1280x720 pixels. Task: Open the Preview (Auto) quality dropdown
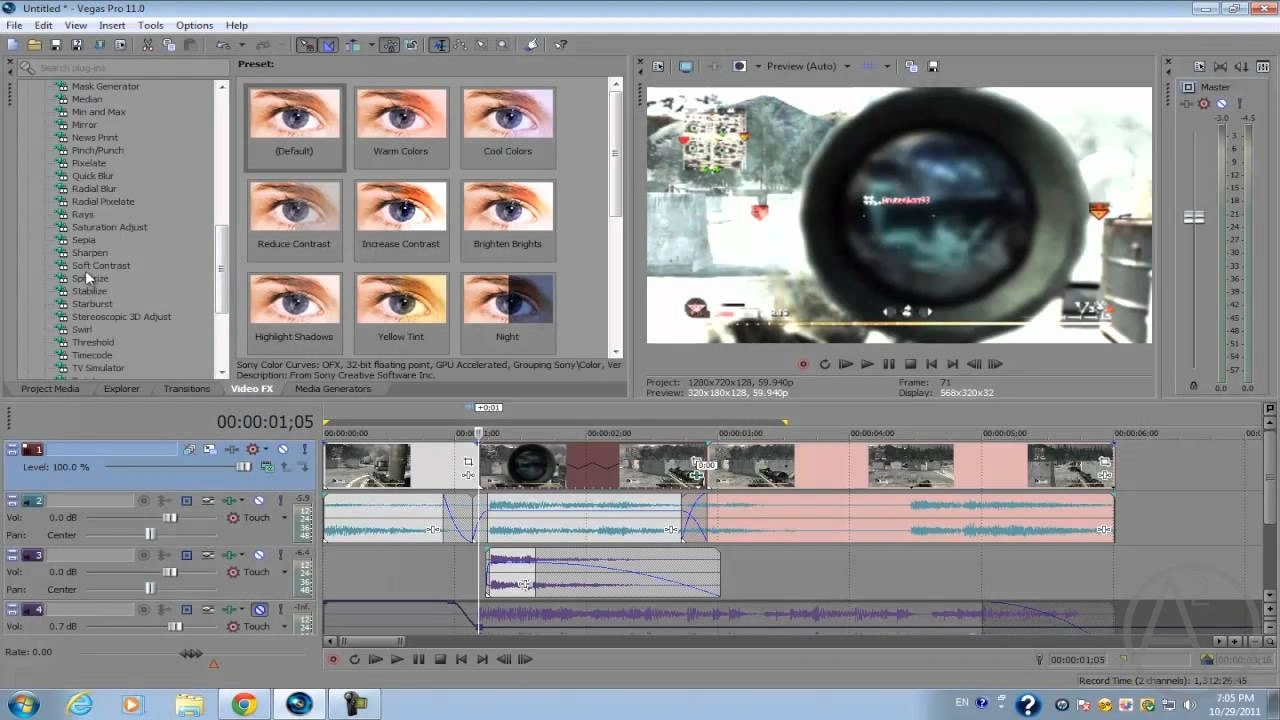click(x=847, y=66)
